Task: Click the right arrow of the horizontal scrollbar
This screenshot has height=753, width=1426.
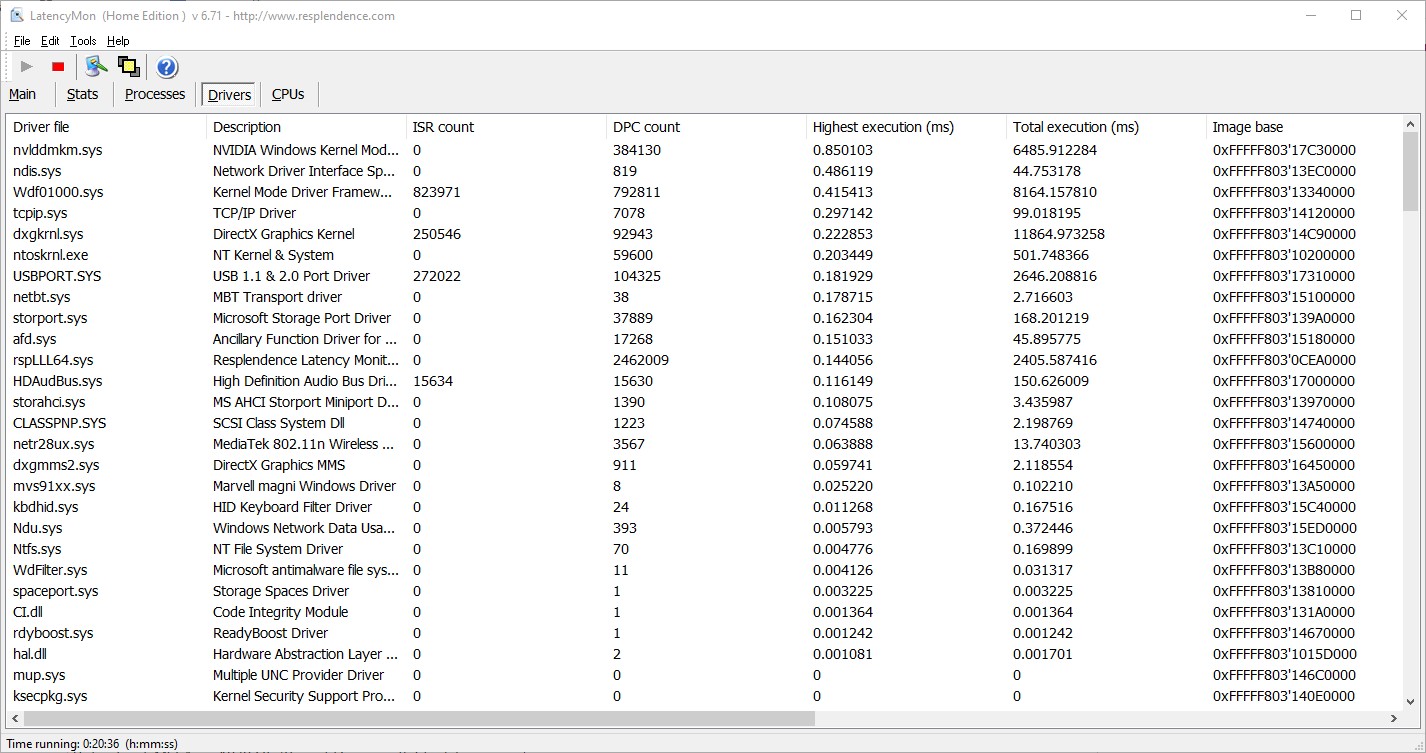Action: (x=1393, y=718)
